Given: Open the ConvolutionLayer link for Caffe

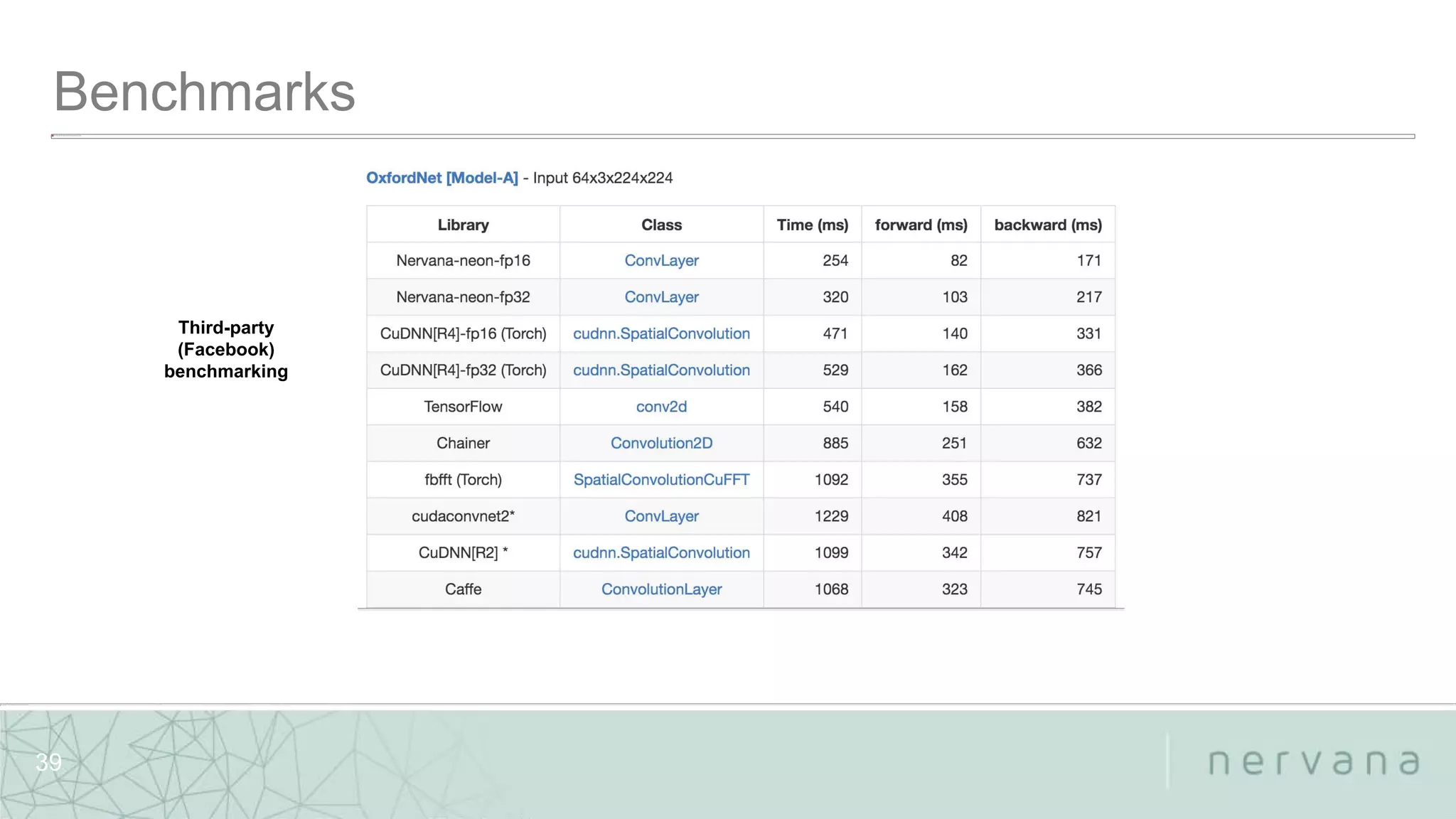Looking at the screenshot, I should (661, 589).
